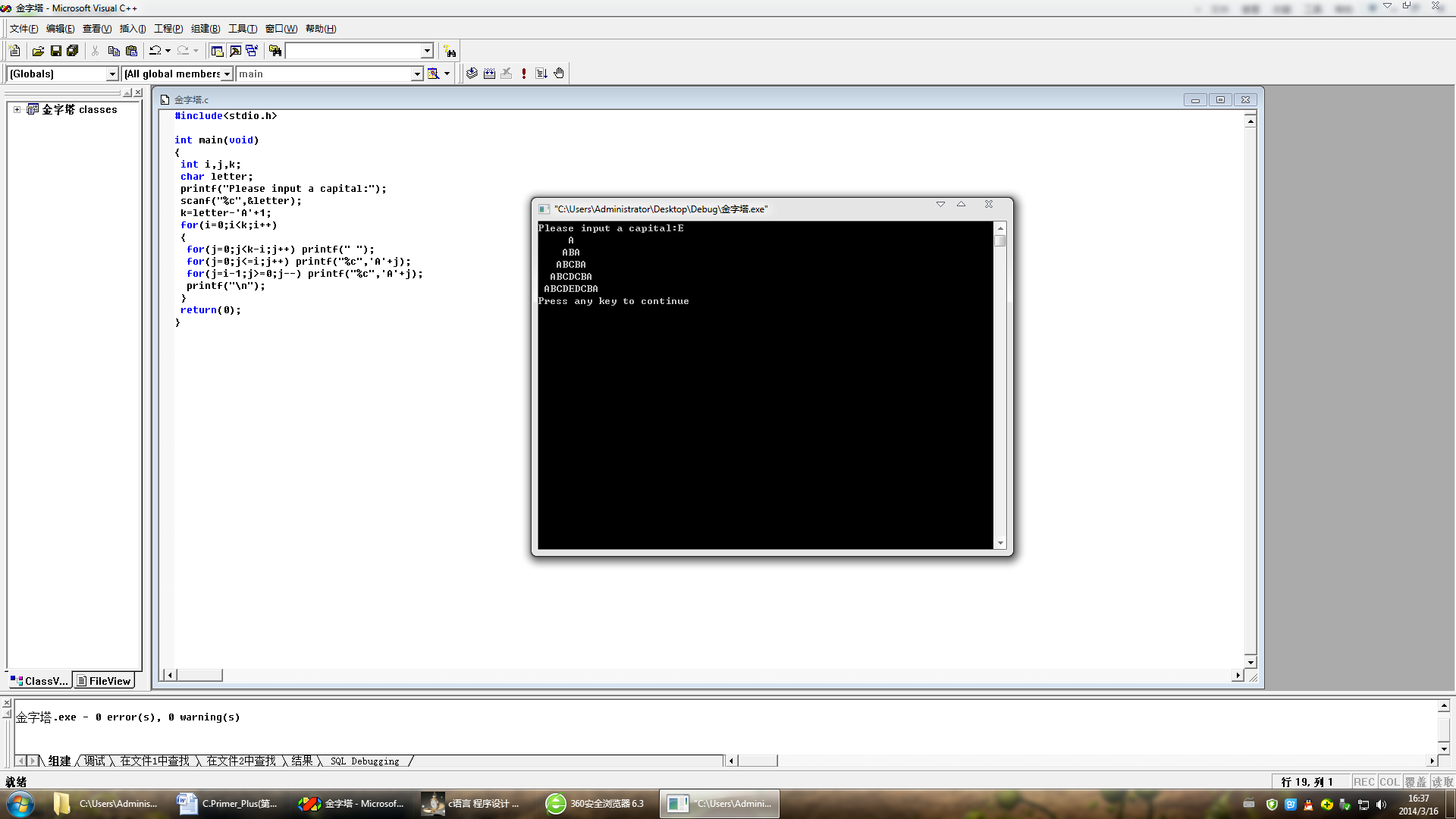Open the 帮助(H) menu

pyautogui.click(x=321, y=29)
